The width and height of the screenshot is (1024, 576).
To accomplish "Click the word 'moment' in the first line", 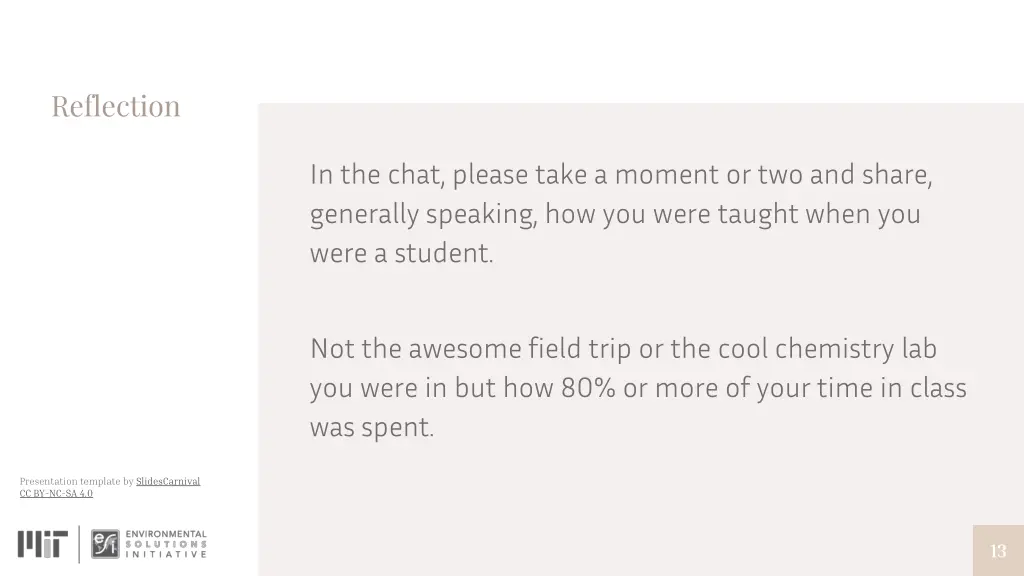I will coord(666,175).
